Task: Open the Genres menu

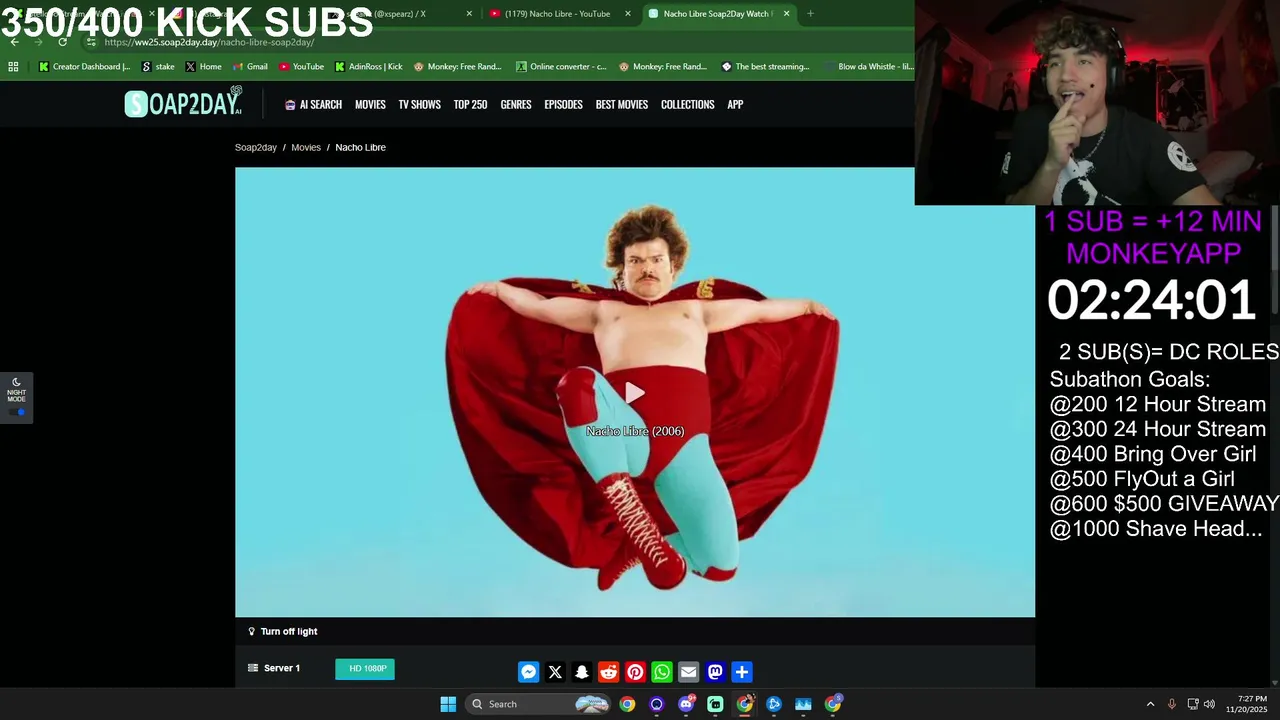Action: tap(516, 104)
